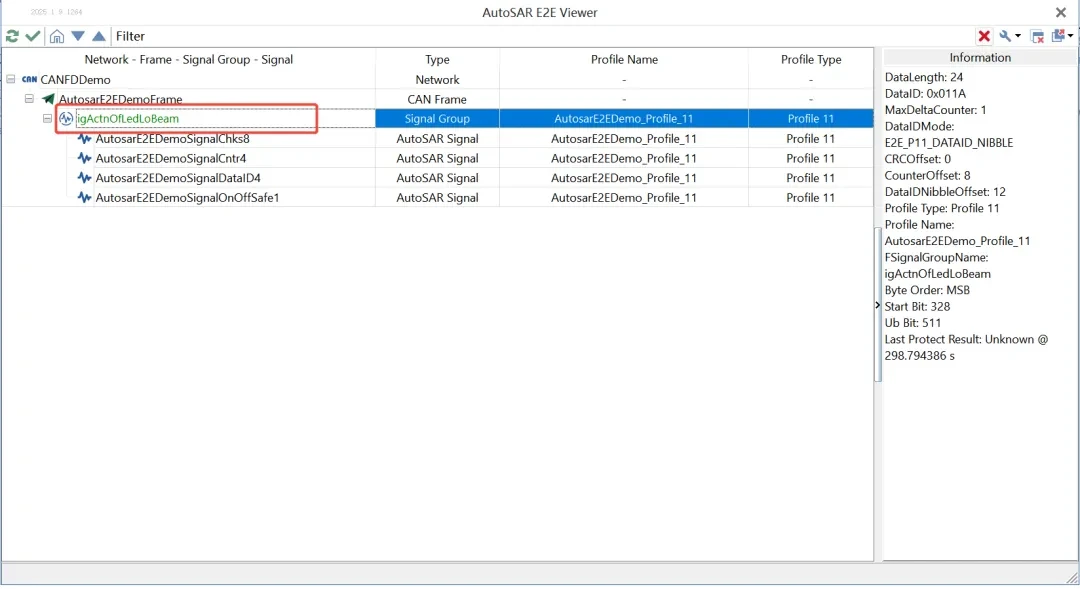Click the panel splitter collapse arrow
Image resolution: width=1080 pixels, height=589 pixels.
(x=878, y=305)
